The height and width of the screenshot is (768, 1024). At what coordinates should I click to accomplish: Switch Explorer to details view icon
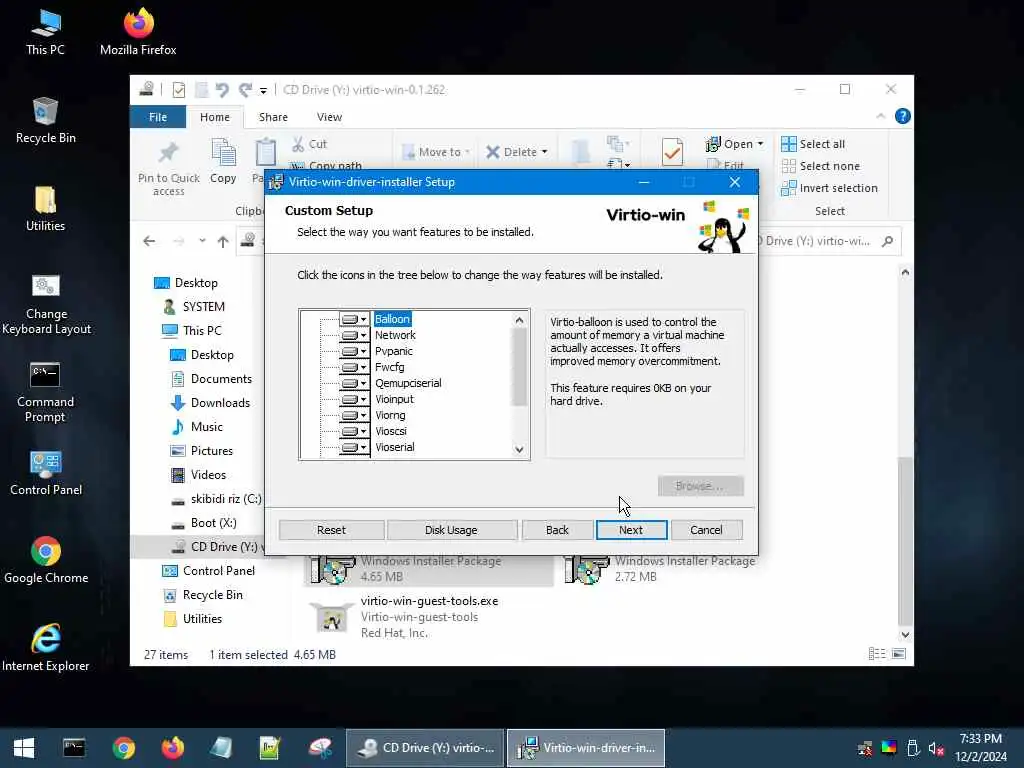click(x=877, y=654)
